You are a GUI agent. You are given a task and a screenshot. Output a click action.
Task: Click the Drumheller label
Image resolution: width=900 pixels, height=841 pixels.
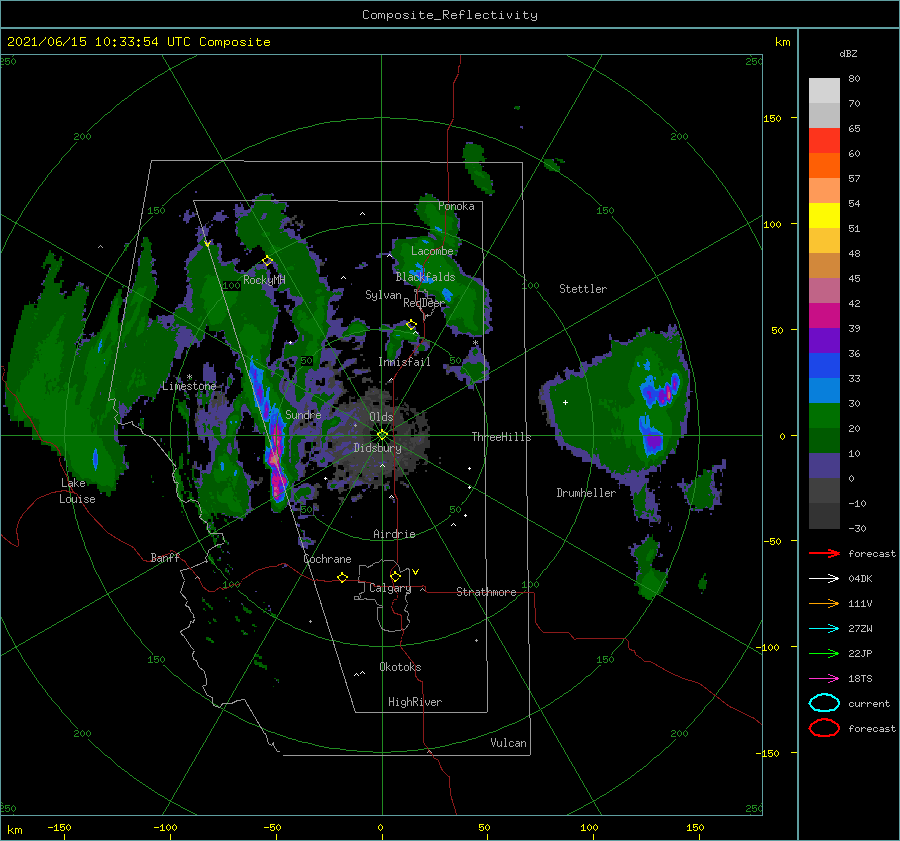(586, 493)
